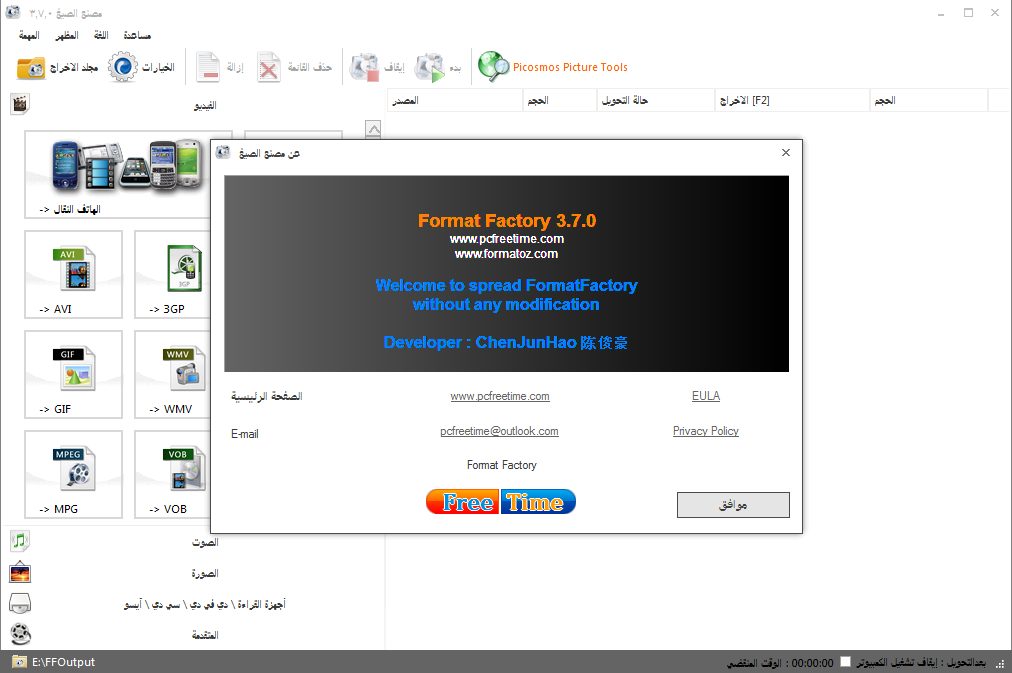Open the first menu bar item (Task)
Screen dimensions: 1012x673
pyautogui.click(x=29, y=35)
